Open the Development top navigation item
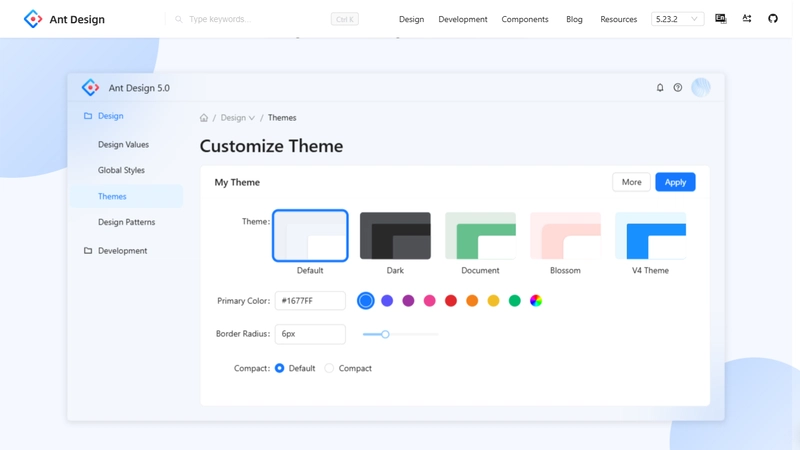800x450 pixels. point(463,19)
